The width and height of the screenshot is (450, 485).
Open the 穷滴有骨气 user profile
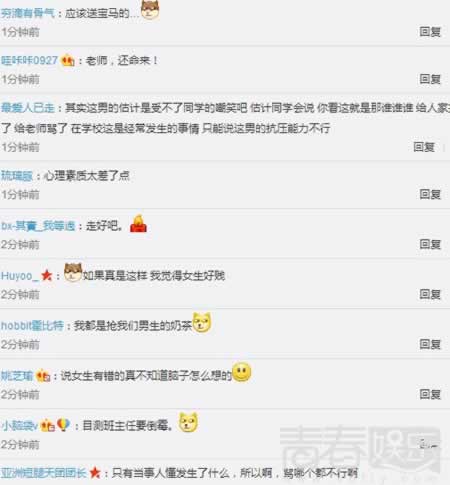[27, 13]
